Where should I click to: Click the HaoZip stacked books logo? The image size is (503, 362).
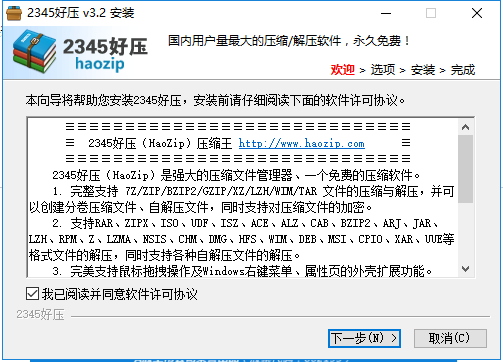pyautogui.click(x=34, y=51)
